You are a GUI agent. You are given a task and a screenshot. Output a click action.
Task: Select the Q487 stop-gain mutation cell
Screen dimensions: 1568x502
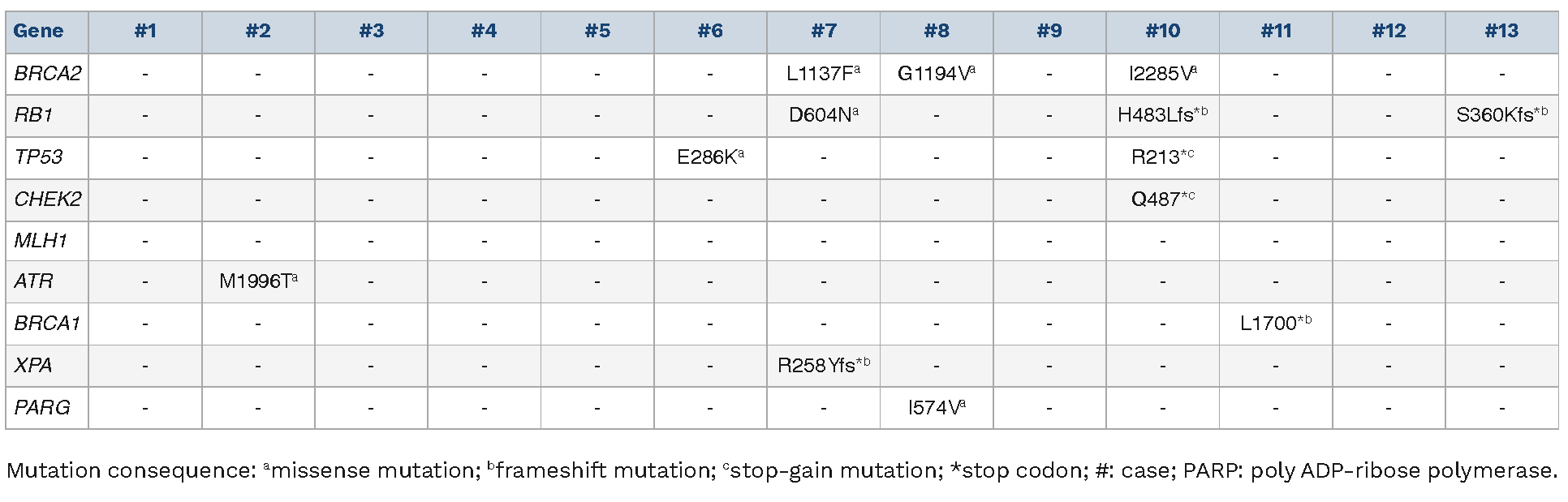(x=1162, y=199)
